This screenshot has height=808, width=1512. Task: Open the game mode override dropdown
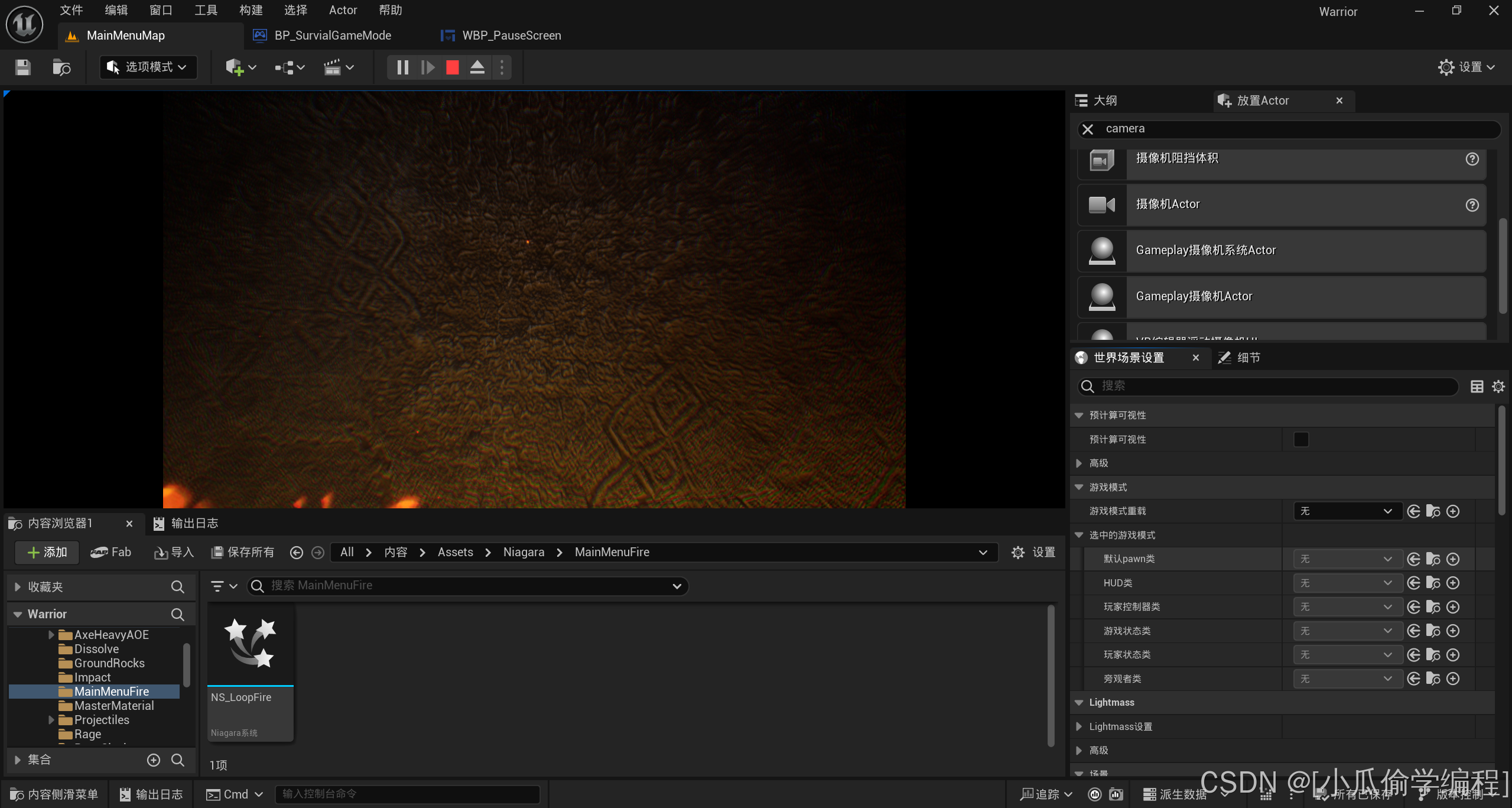tap(1347, 511)
